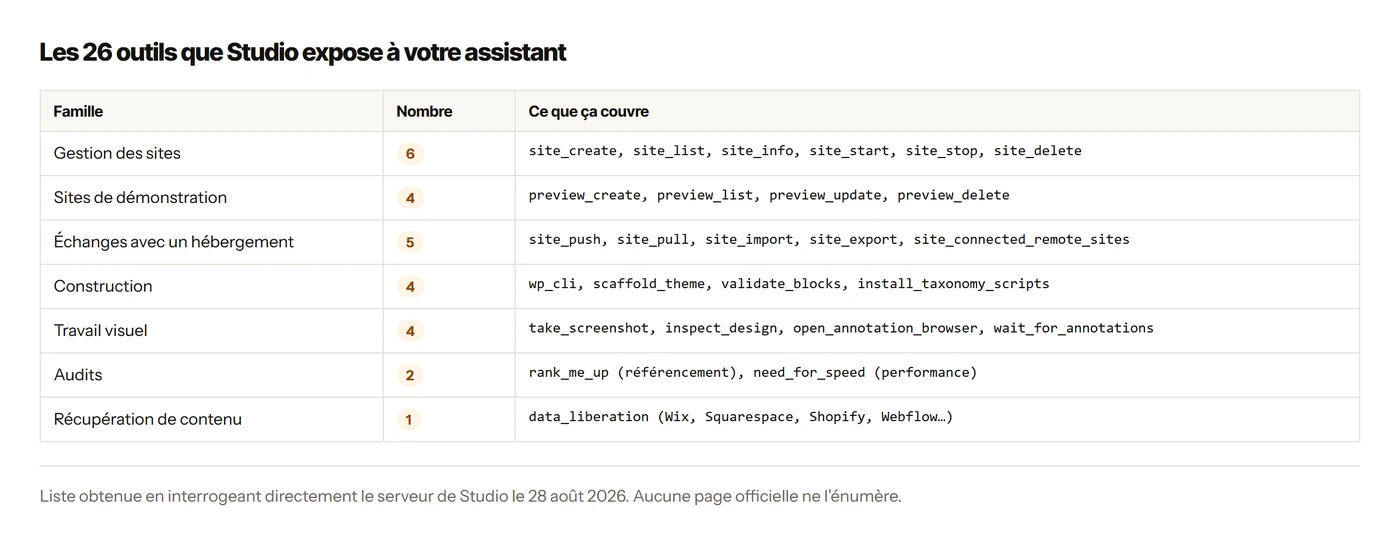This screenshot has height=546, width=1400.
Task: Click the heading "Les 26 outils que Studio expose"
Action: tap(302, 52)
